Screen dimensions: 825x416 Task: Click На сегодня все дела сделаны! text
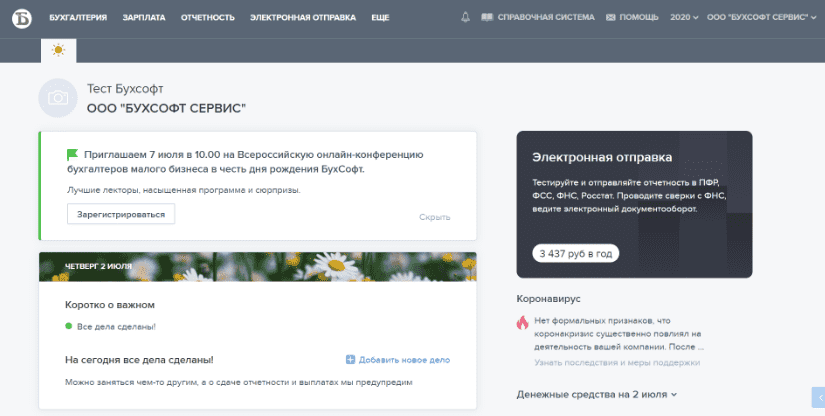(139, 360)
